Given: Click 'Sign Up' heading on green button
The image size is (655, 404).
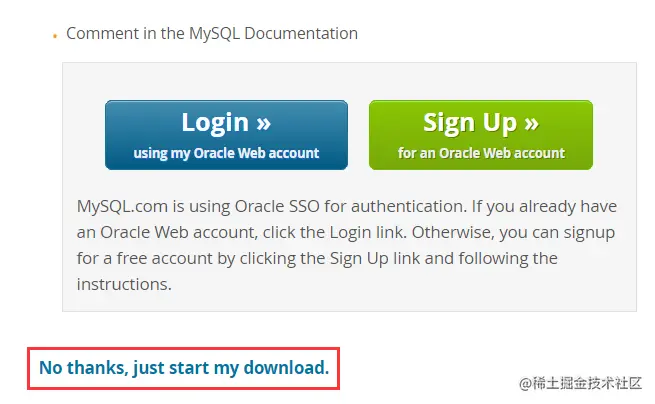Looking at the screenshot, I should (x=470, y=123).
